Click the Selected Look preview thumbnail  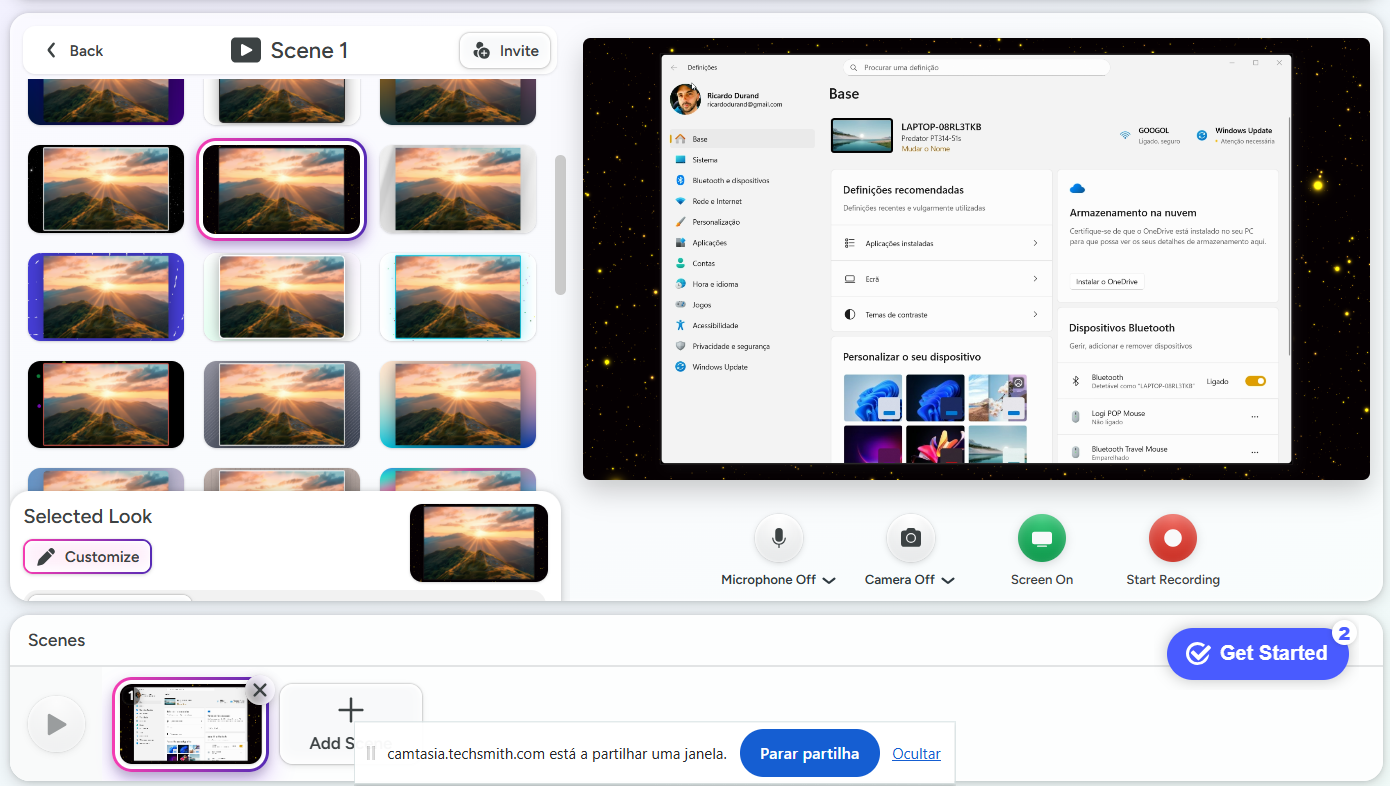coord(478,543)
